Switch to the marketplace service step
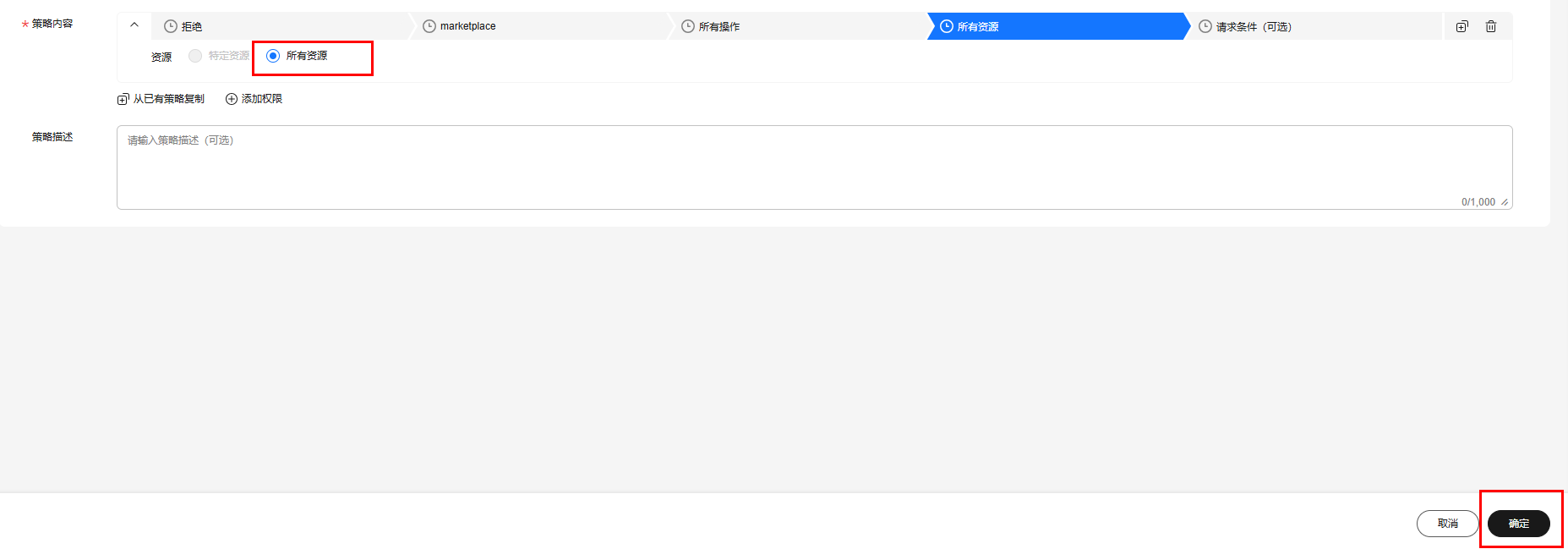The image size is (1568, 549). (467, 26)
